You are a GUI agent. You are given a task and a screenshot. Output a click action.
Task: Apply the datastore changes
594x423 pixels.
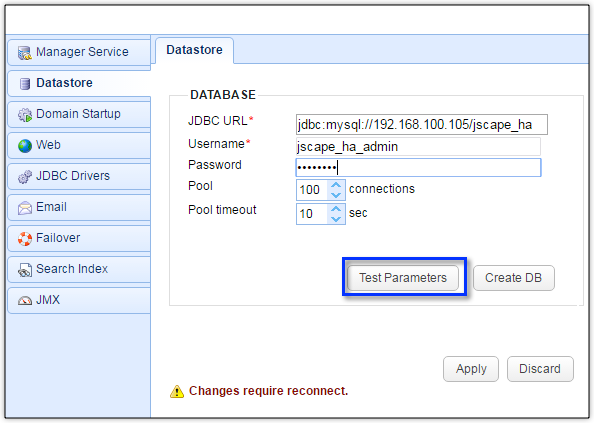click(x=471, y=369)
